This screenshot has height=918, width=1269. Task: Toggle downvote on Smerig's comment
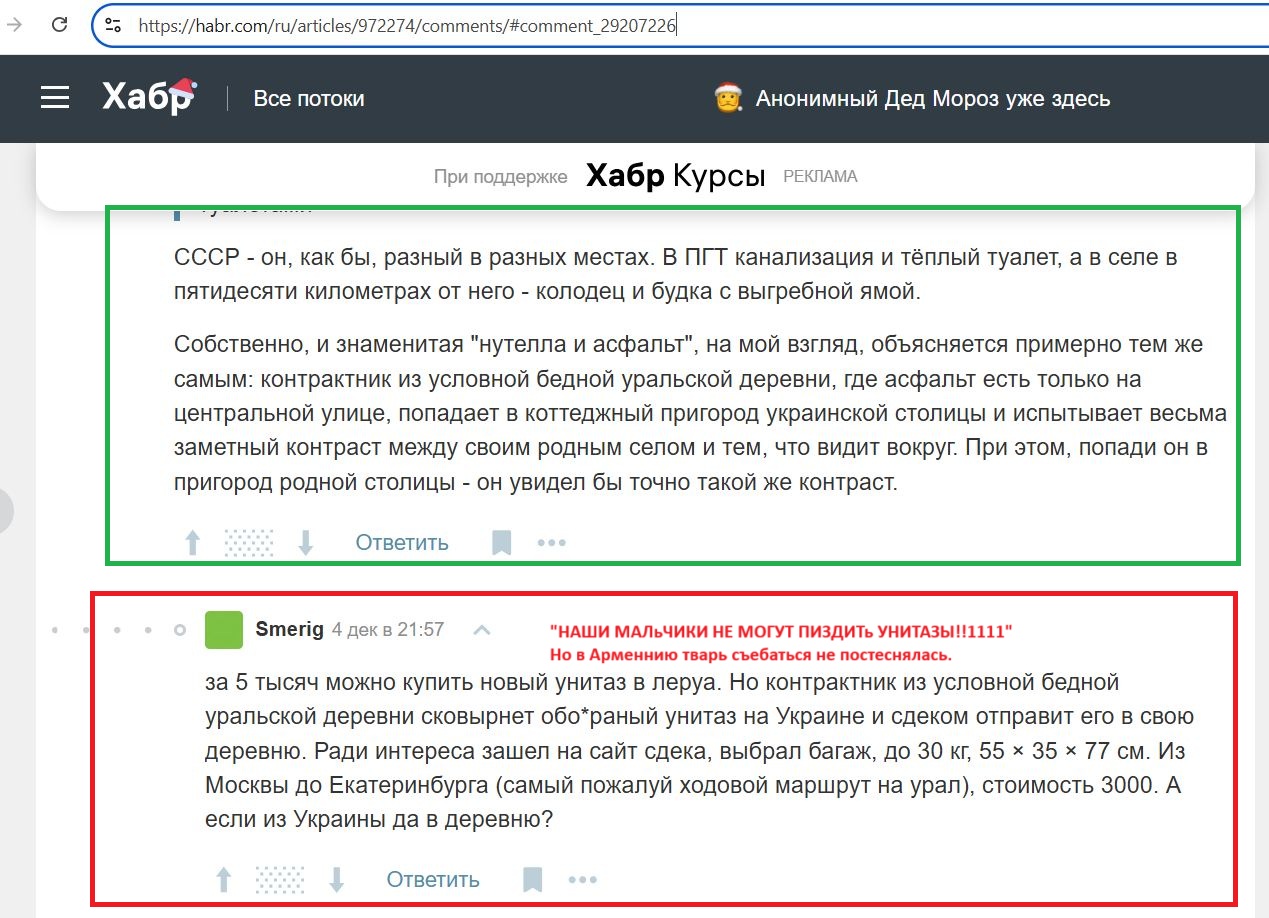[x=337, y=878]
